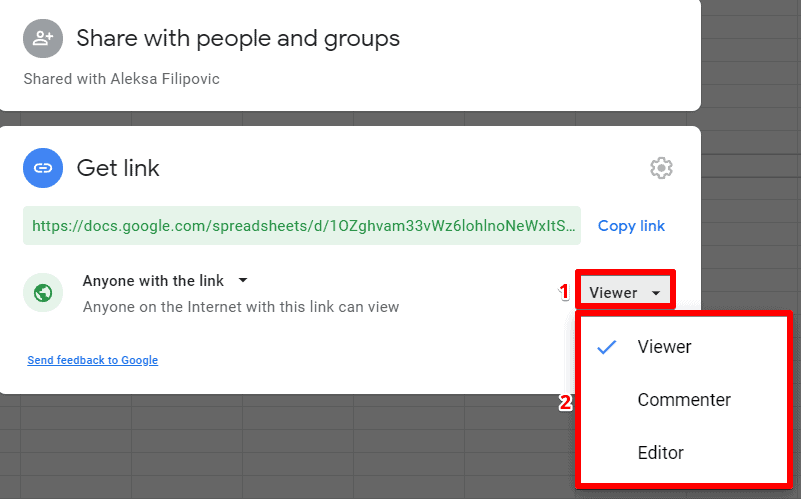
Task: Set link permission to Editor
Action: tap(660, 453)
